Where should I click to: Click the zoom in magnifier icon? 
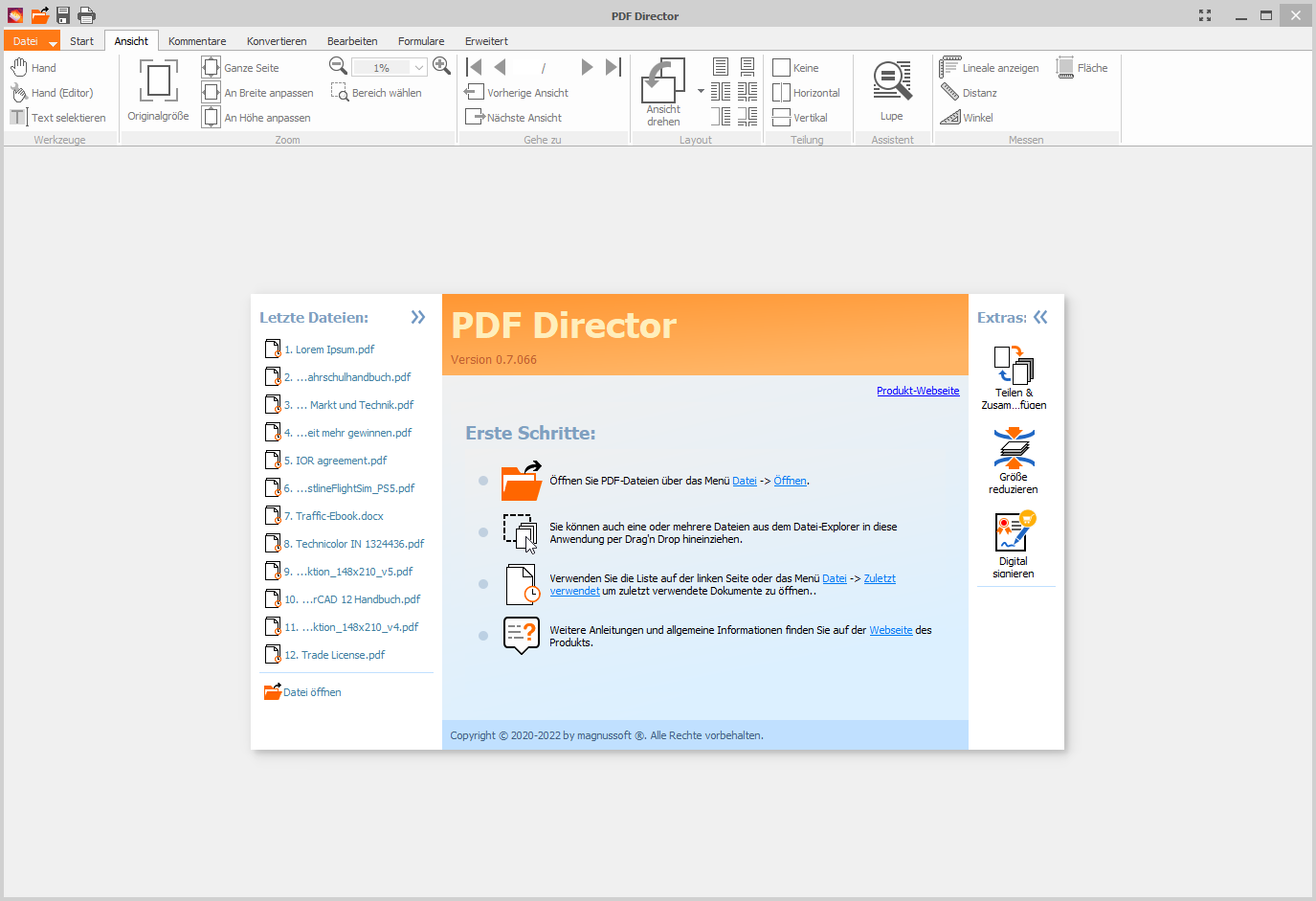click(x=441, y=66)
